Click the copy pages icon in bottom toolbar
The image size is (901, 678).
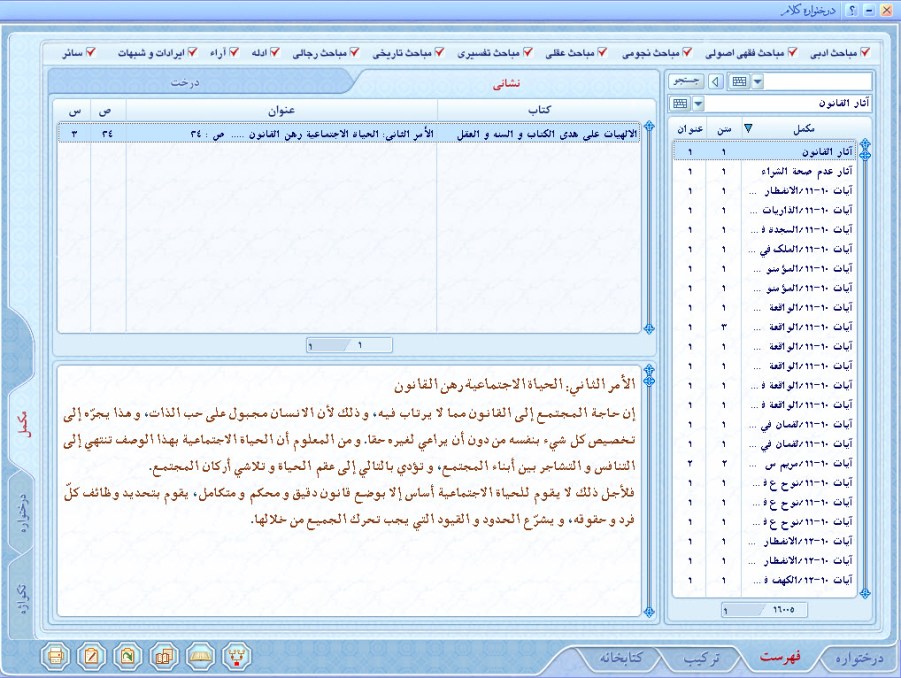point(164,657)
